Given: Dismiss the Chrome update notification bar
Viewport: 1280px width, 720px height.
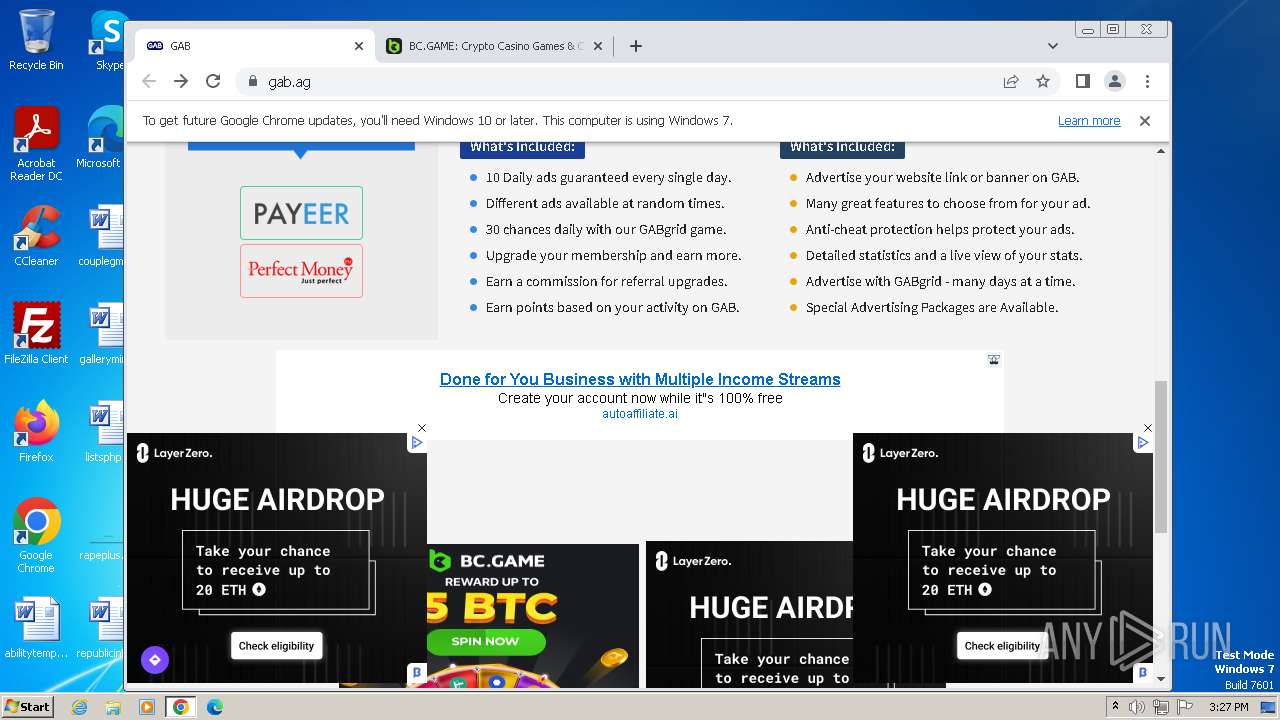Looking at the screenshot, I should tap(1145, 121).
